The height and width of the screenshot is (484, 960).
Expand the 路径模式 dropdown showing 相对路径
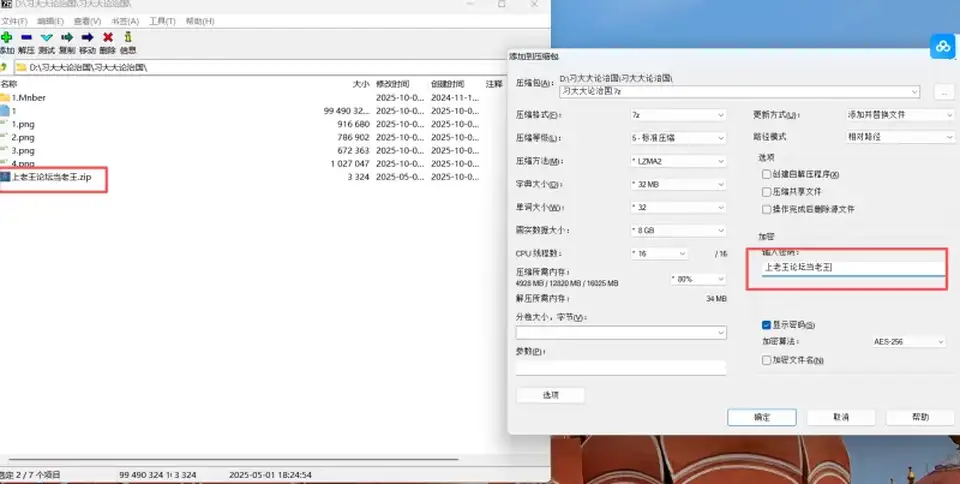pos(900,137)
